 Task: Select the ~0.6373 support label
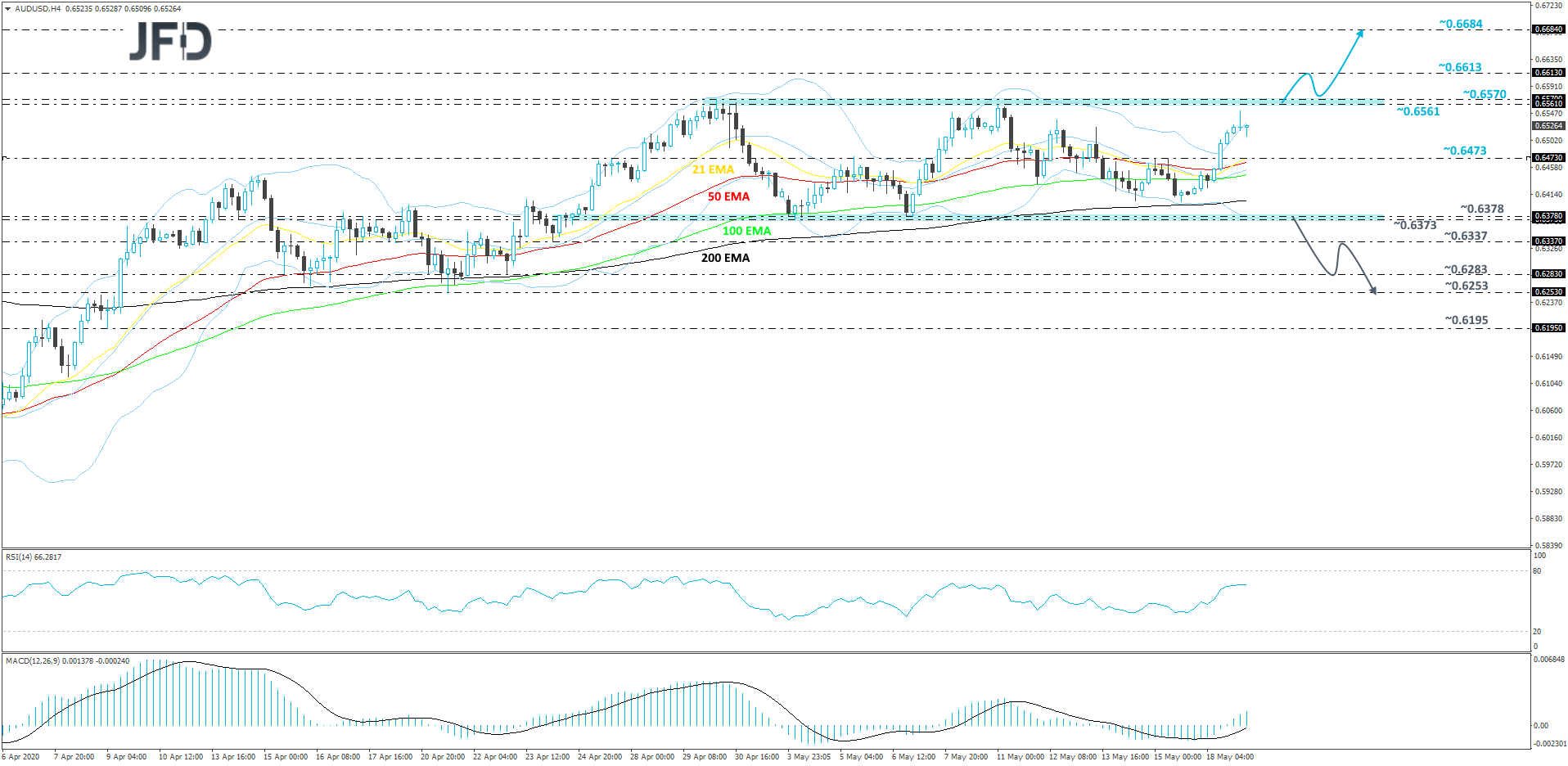[1415, 225]
